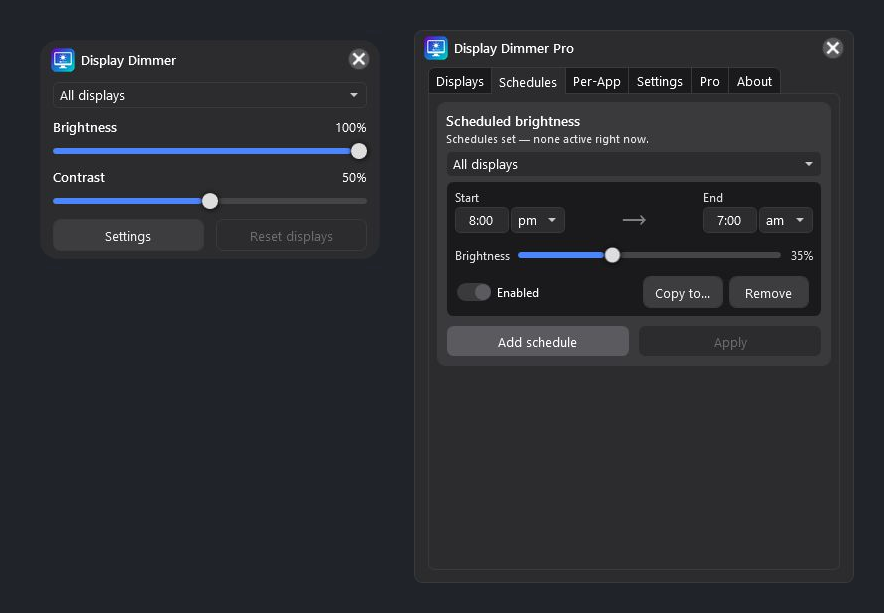The image size is (884, 613).
Task: Click the Display Dimmer app icon
Action: click(63, 60)
